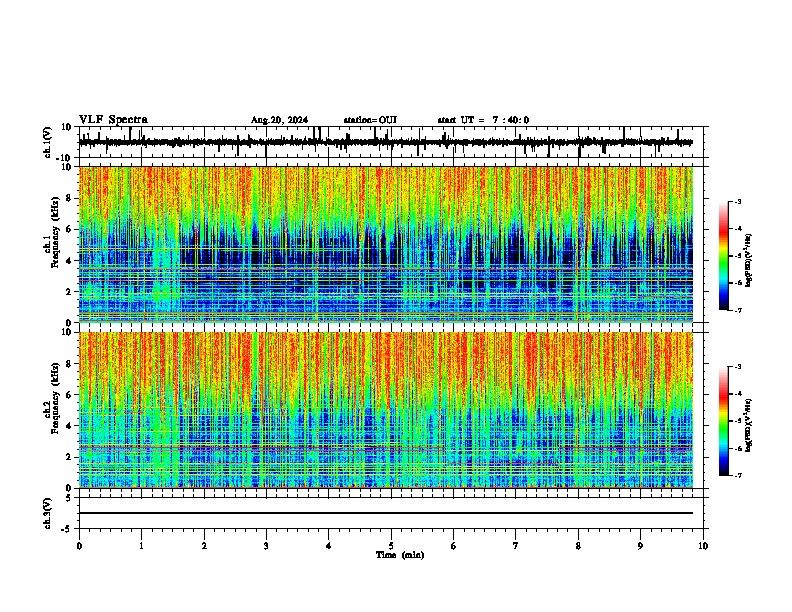Click the "5" tick on ch.3(V) axis
This screenshot has width=792, height=612.
[69, 497]
